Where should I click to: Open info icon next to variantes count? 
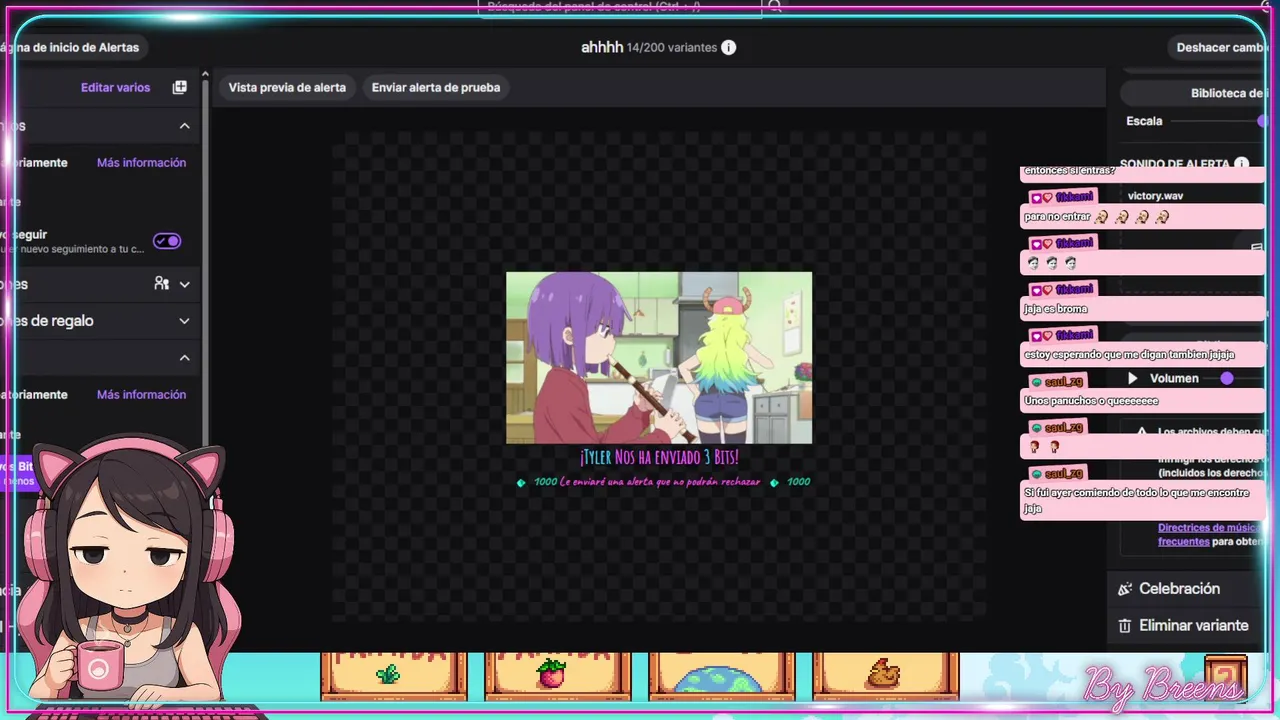(729, 47)
